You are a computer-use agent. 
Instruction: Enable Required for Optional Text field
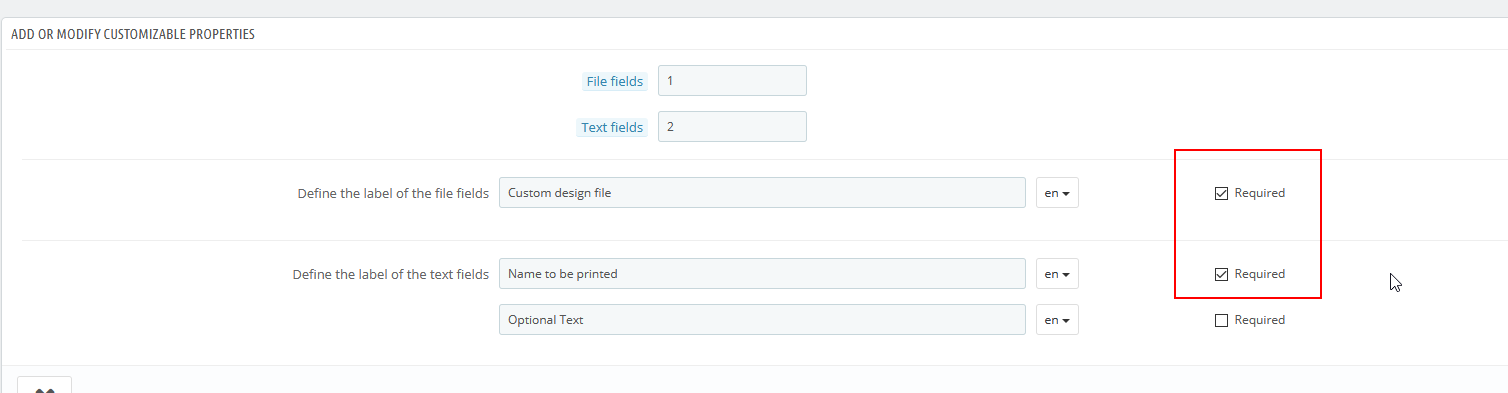pyautogui.click(x=1221, y=320)
